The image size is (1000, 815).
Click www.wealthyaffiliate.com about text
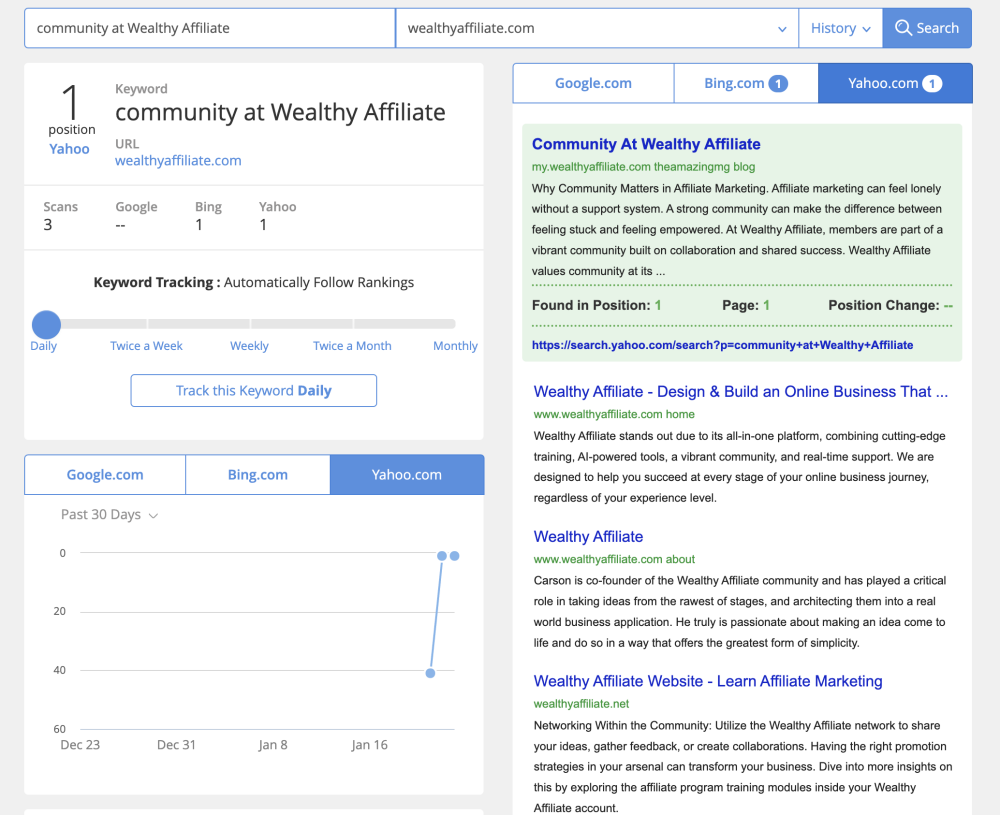click(x=614, y=559)
